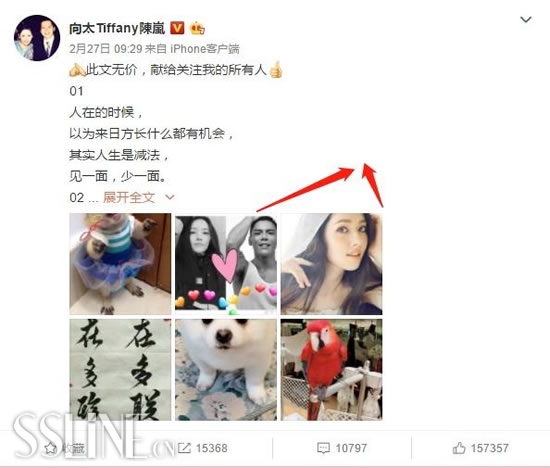
Task: Click the iPhone客户端 source link
Action: 205,48
